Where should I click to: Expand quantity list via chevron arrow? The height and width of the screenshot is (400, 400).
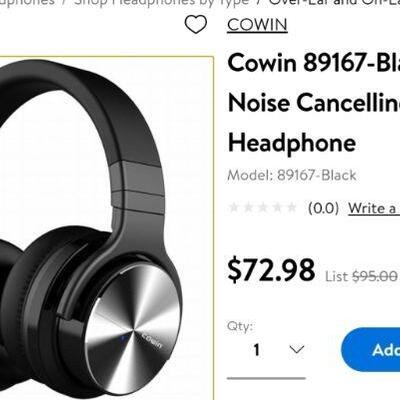point(297,350)
